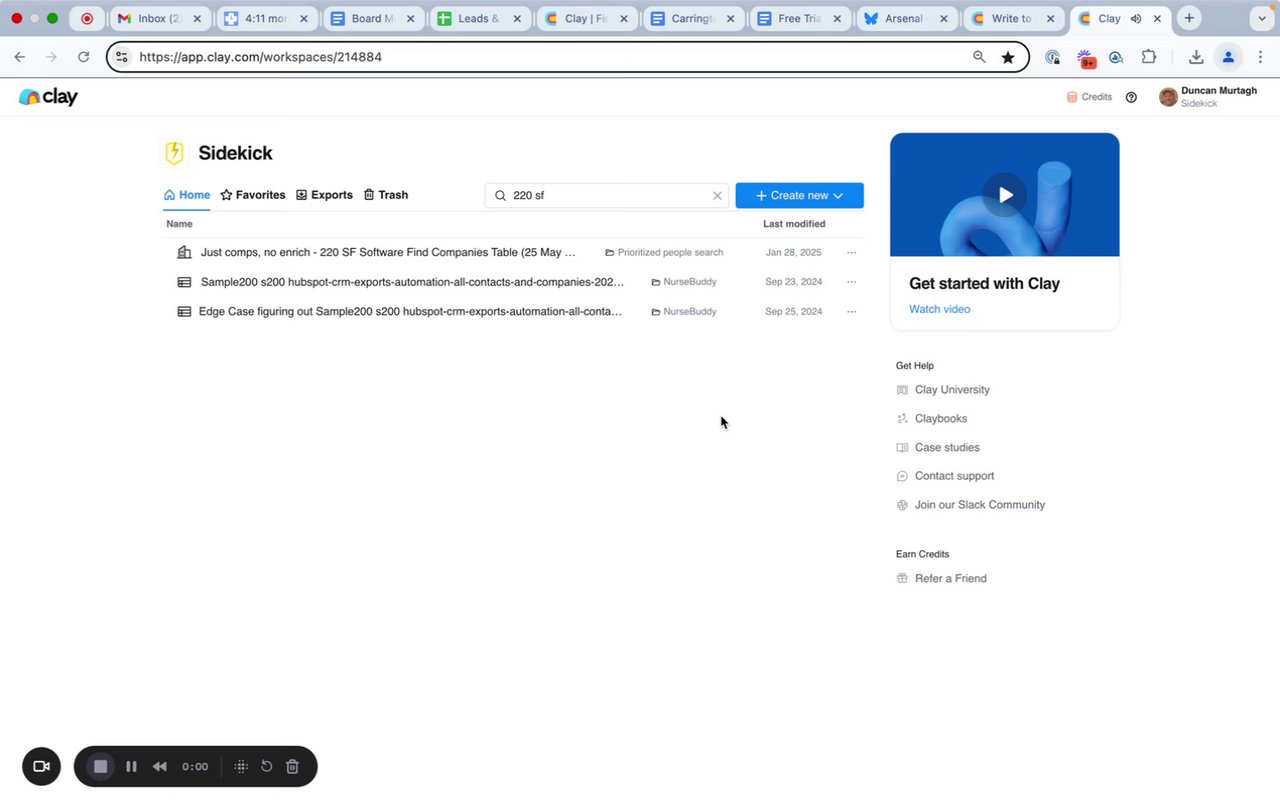This screenshot has height=800, width=1280.
Task: Click the Watch video link
Action: tap(939, 309)
